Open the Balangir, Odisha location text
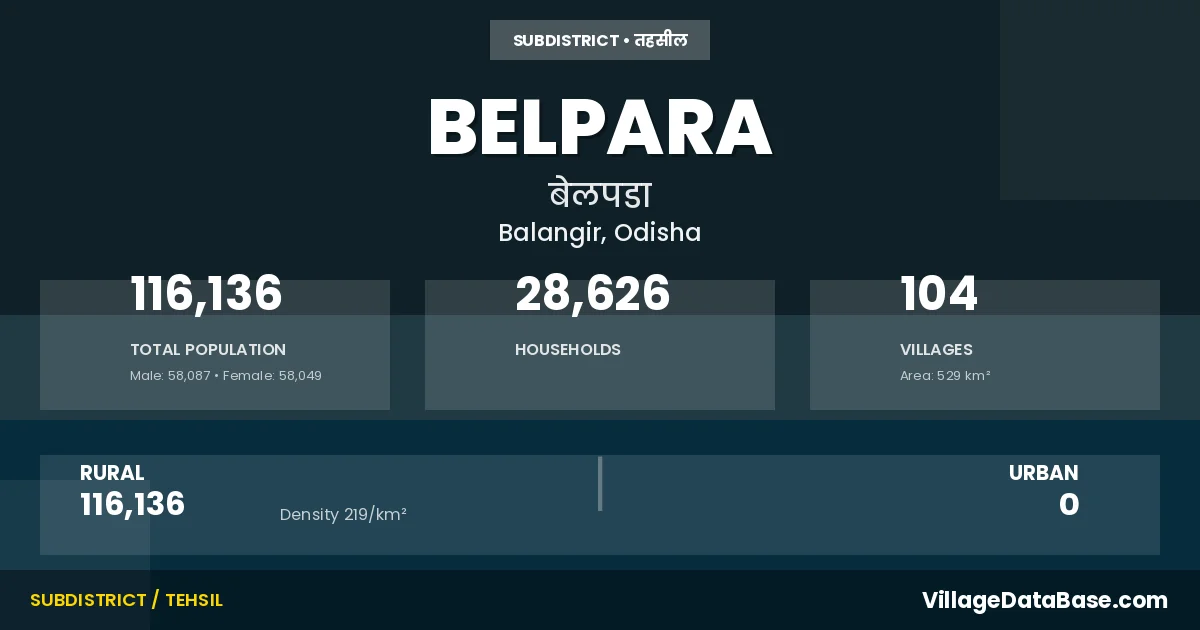 coord(600,233)
